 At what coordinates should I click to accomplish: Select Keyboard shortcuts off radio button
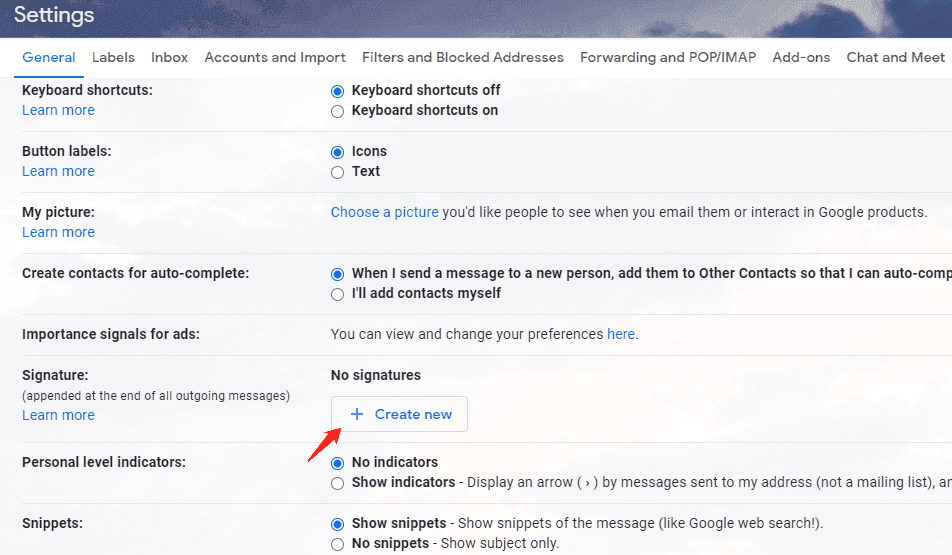pyautogui.click(x=338, y=91)
